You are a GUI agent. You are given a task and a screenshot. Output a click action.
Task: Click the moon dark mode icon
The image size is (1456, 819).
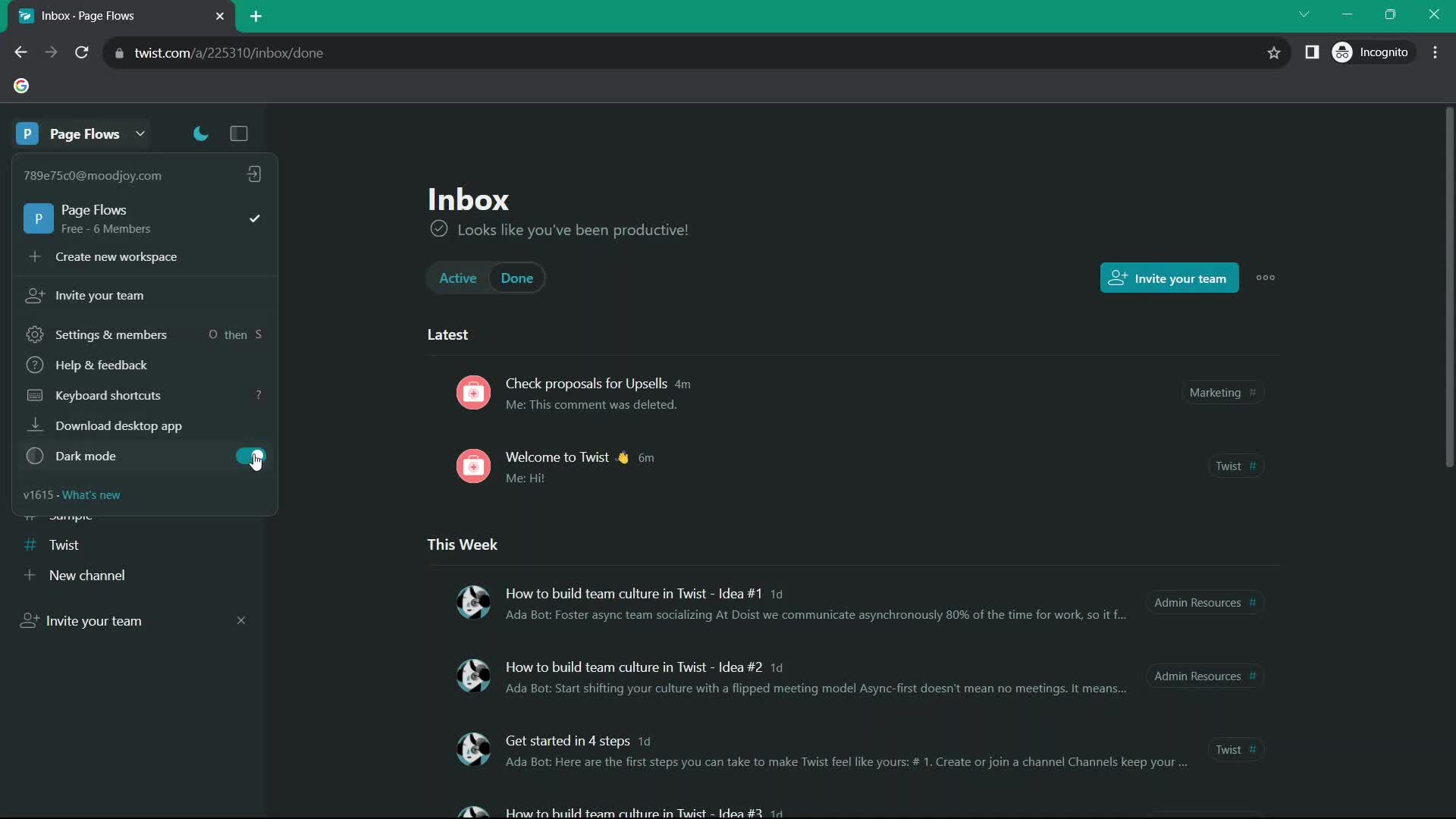point(200,133)
